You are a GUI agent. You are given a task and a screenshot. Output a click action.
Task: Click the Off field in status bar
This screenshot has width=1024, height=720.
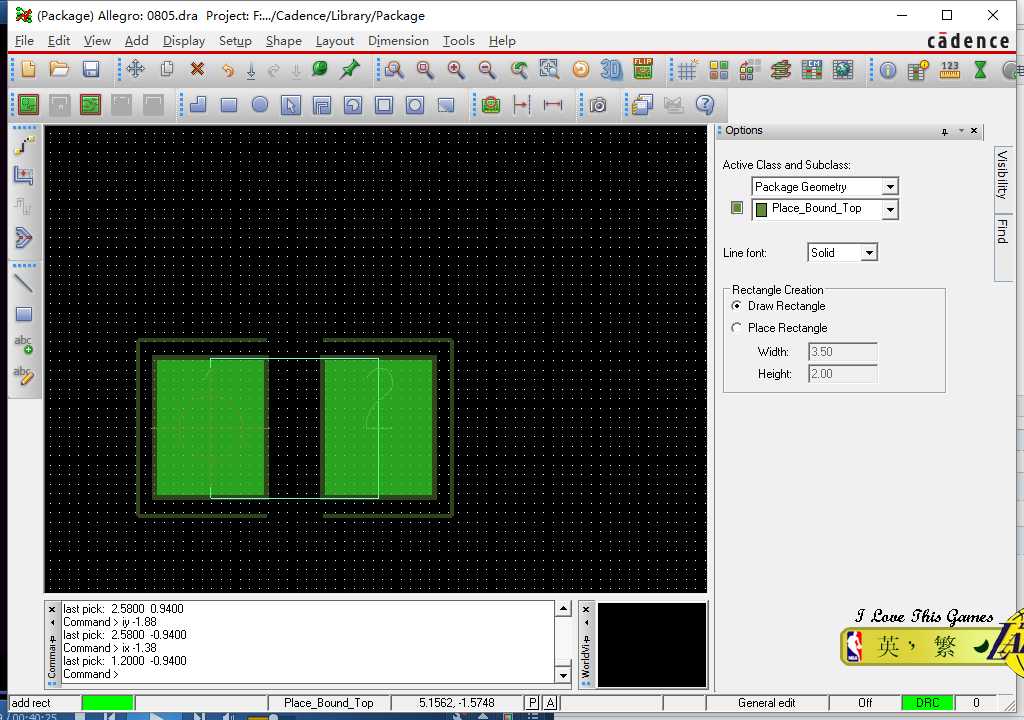click(865, 703)
